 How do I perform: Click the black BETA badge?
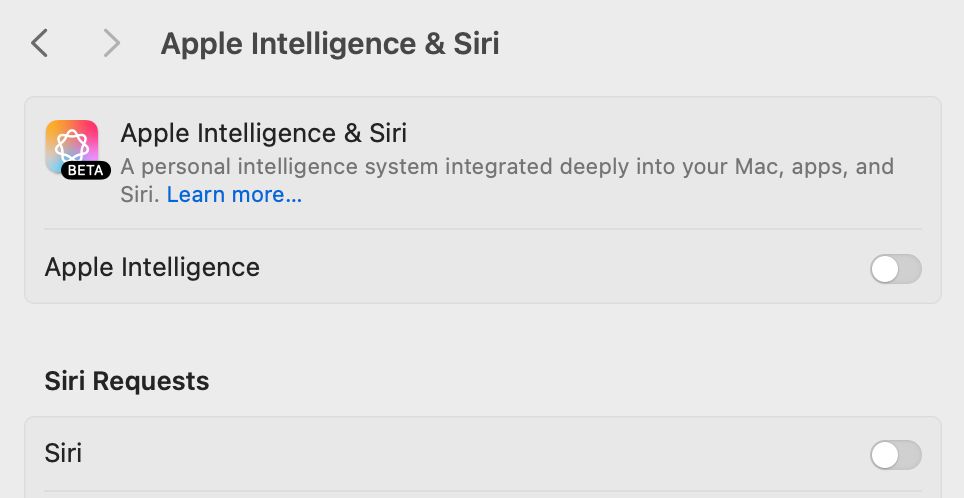click(x=85, y=170)
